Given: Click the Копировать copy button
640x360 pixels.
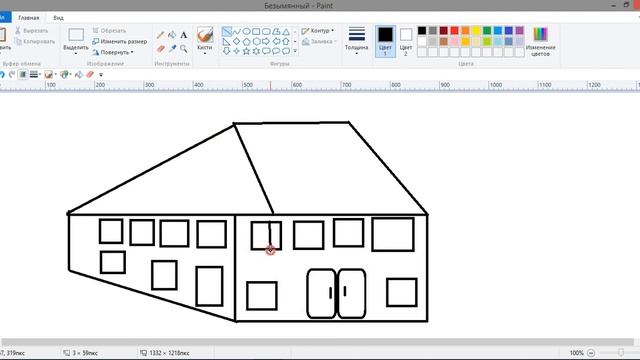Looking at the screenshot, I should (x=35, y=42).
